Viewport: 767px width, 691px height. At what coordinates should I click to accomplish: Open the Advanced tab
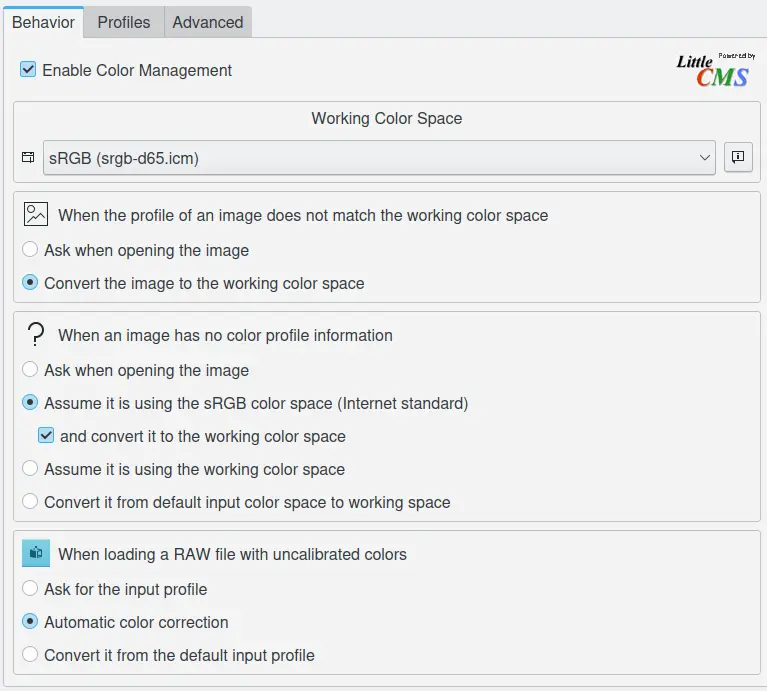pyautogui.click(x=208, y=22)
